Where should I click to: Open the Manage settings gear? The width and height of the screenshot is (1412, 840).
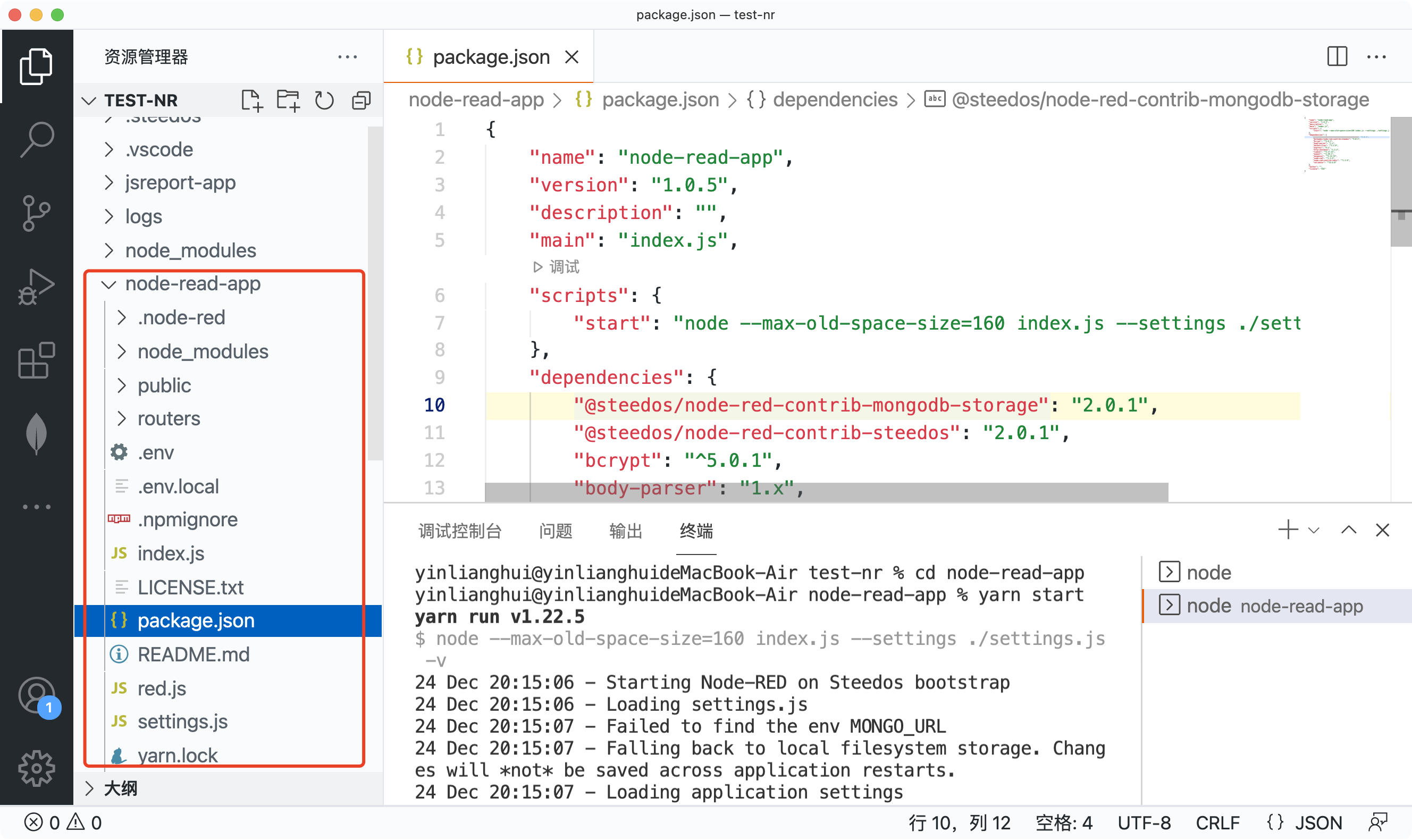36,768
